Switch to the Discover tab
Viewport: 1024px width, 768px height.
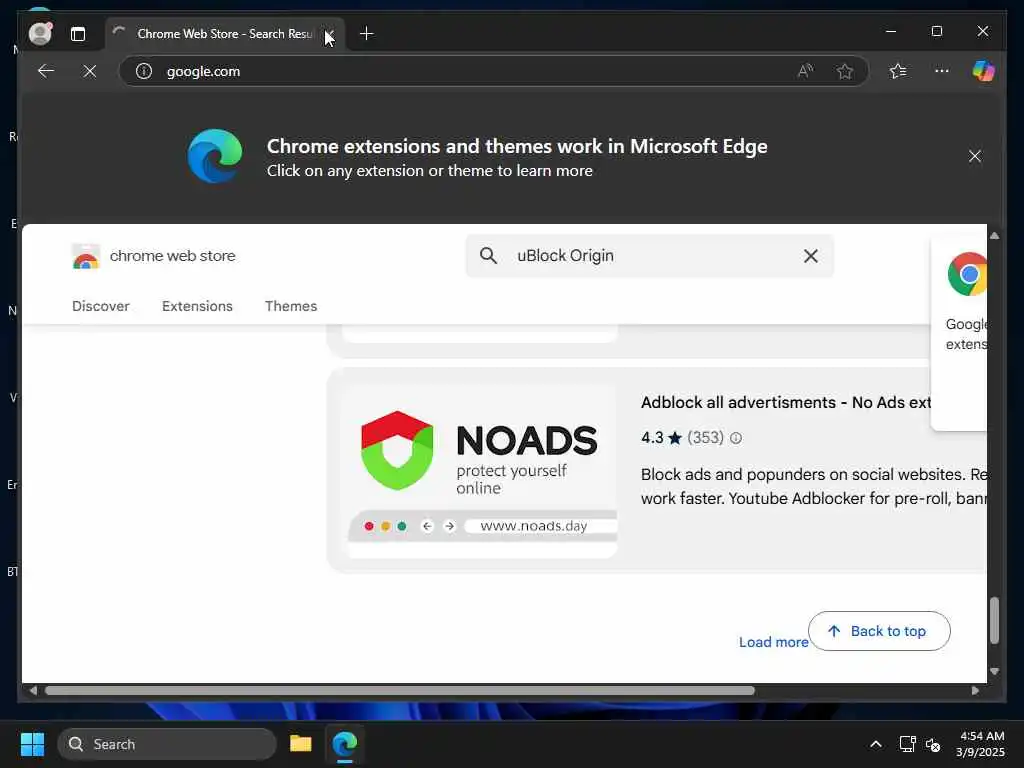tap(101, 306)
